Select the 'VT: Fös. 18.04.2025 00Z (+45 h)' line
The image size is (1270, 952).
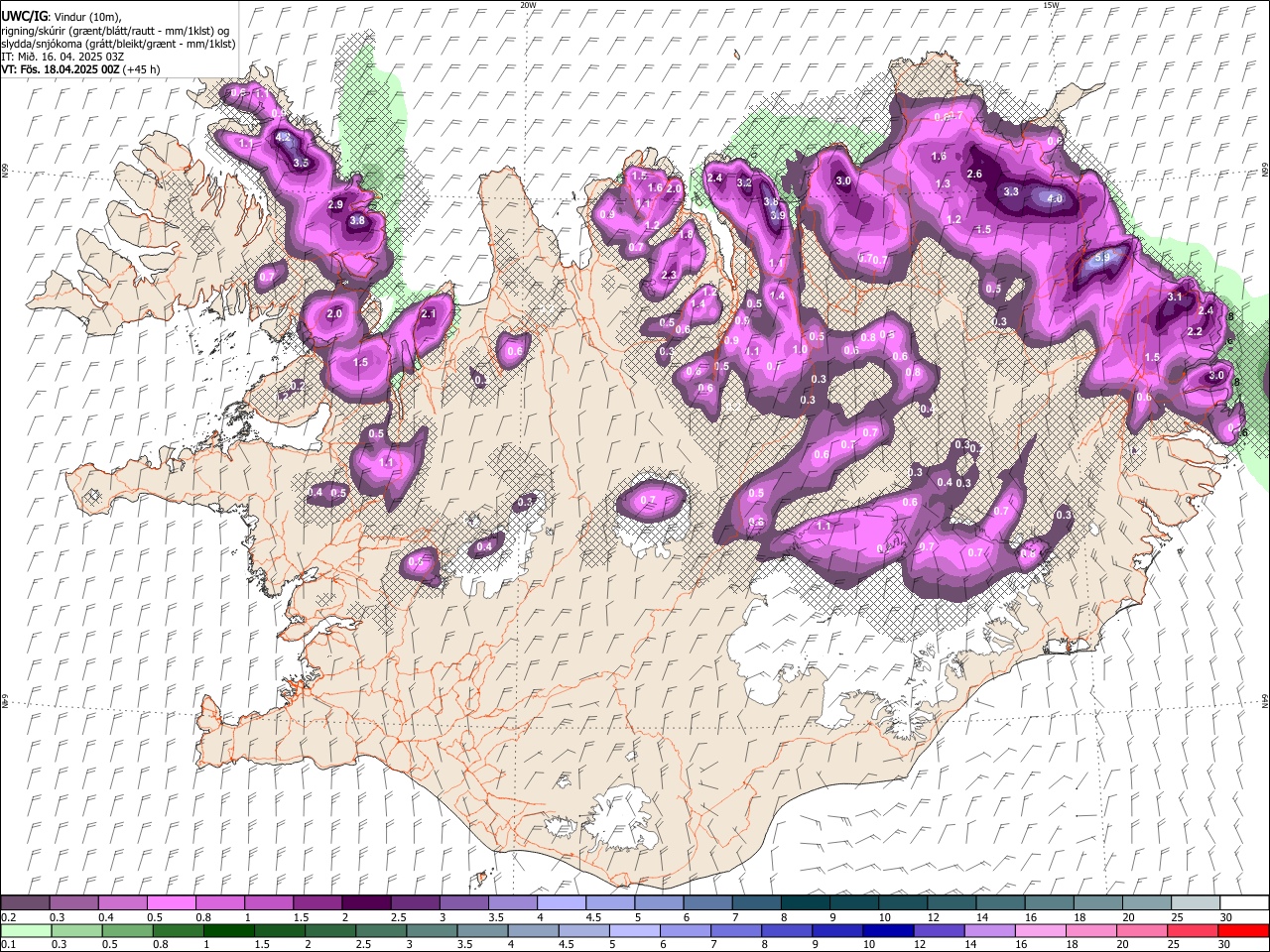[81, 69]
